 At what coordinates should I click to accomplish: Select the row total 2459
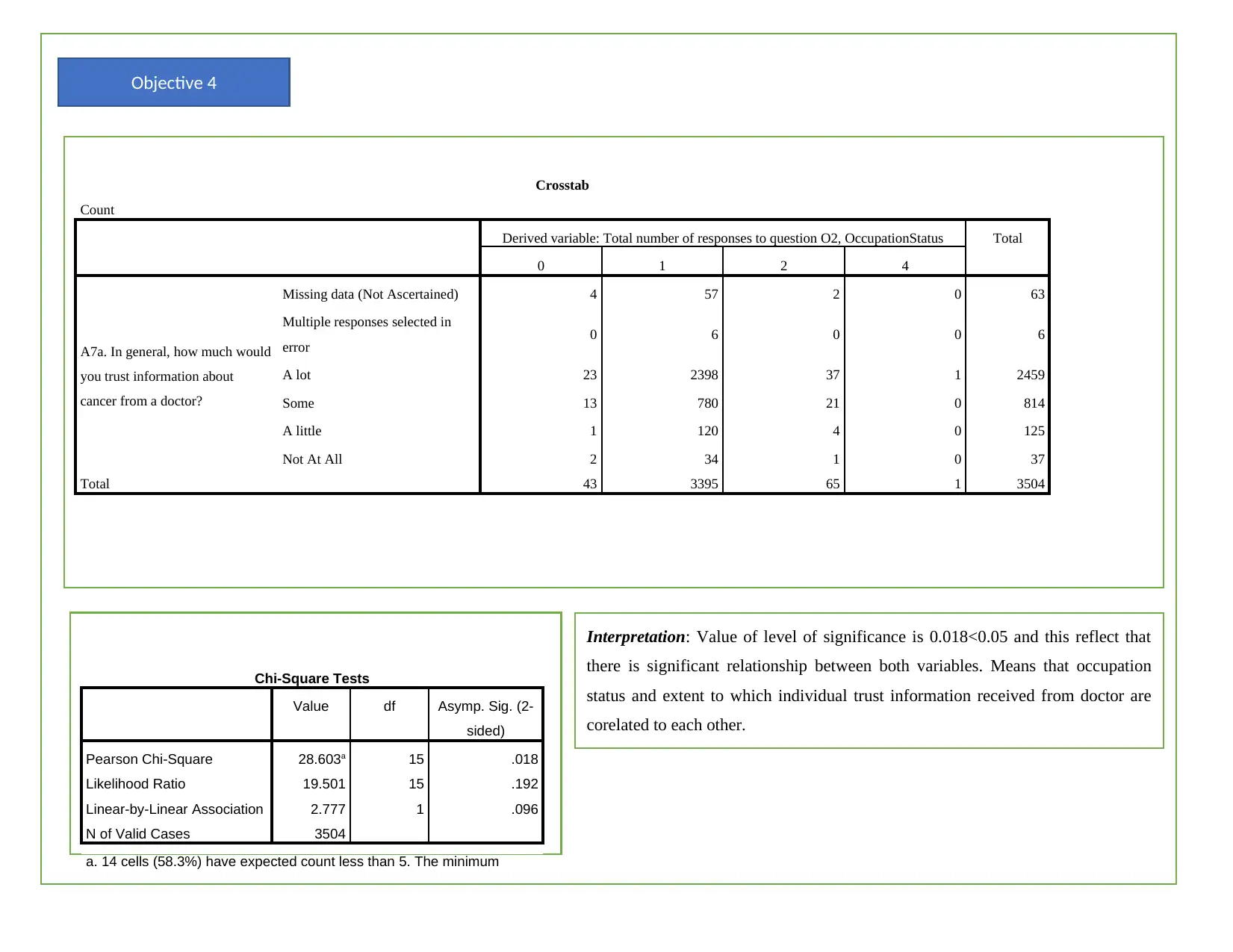tap(1030, 375)
